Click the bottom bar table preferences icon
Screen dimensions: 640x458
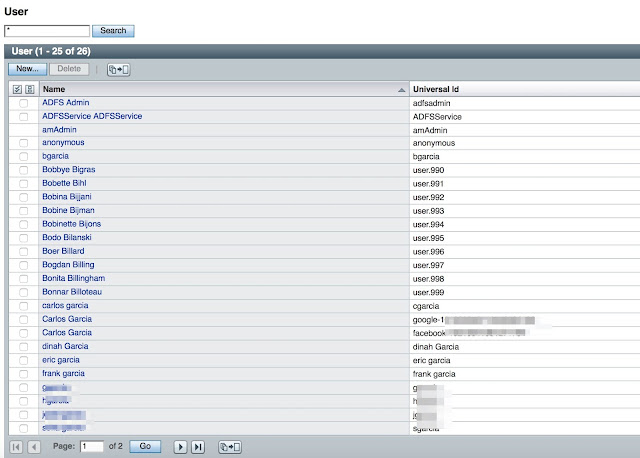(x=230, y=447)
